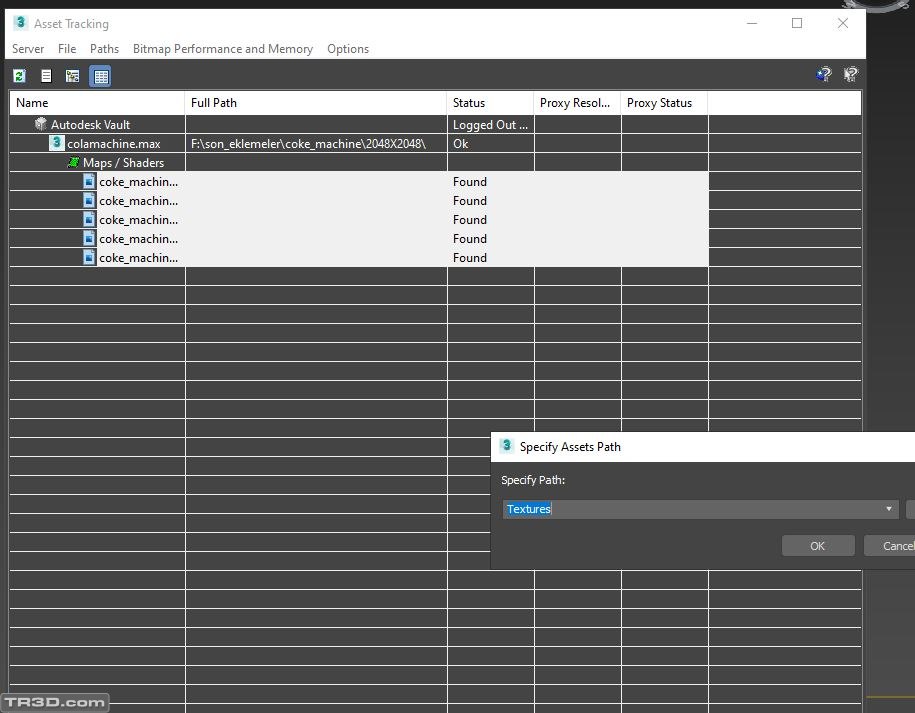This screenshot has width=915, height=713.
Task: Open the Paths menu
Action: pyautogui.click(x=104, y=49)
